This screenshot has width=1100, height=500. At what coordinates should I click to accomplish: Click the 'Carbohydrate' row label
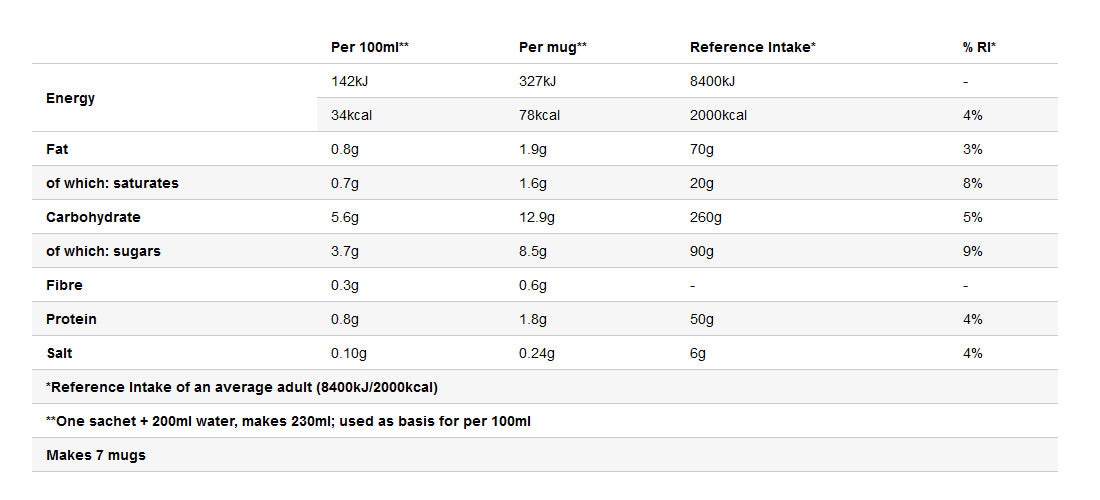point(93,217)
